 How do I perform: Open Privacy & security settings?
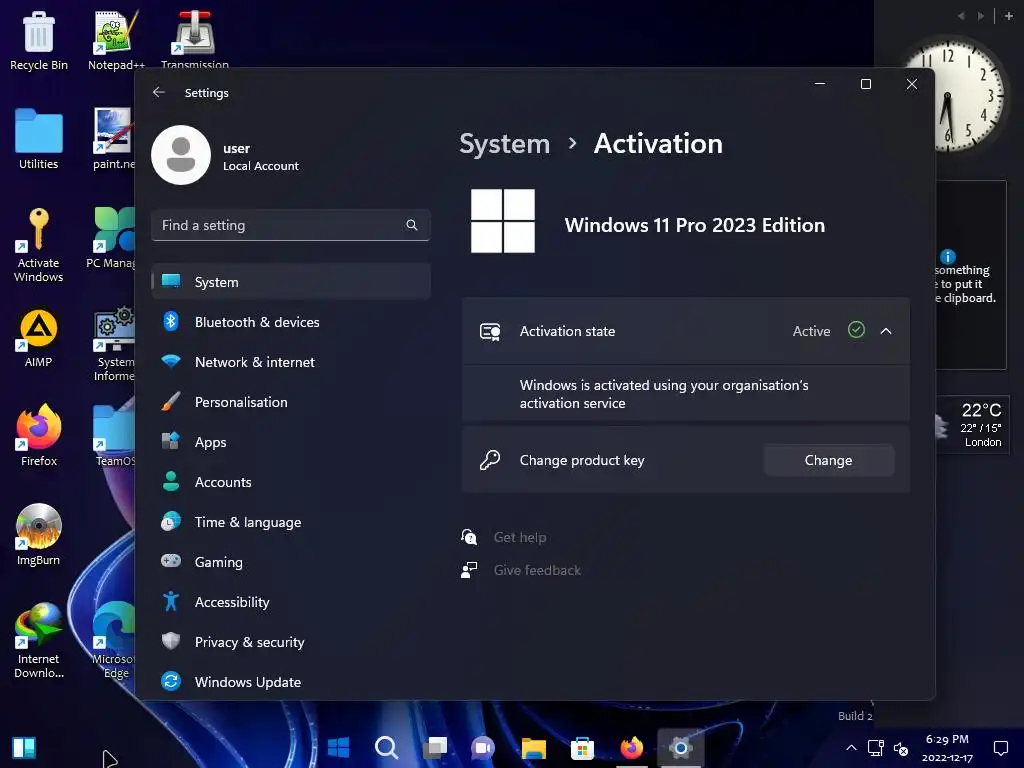point(291,642)
